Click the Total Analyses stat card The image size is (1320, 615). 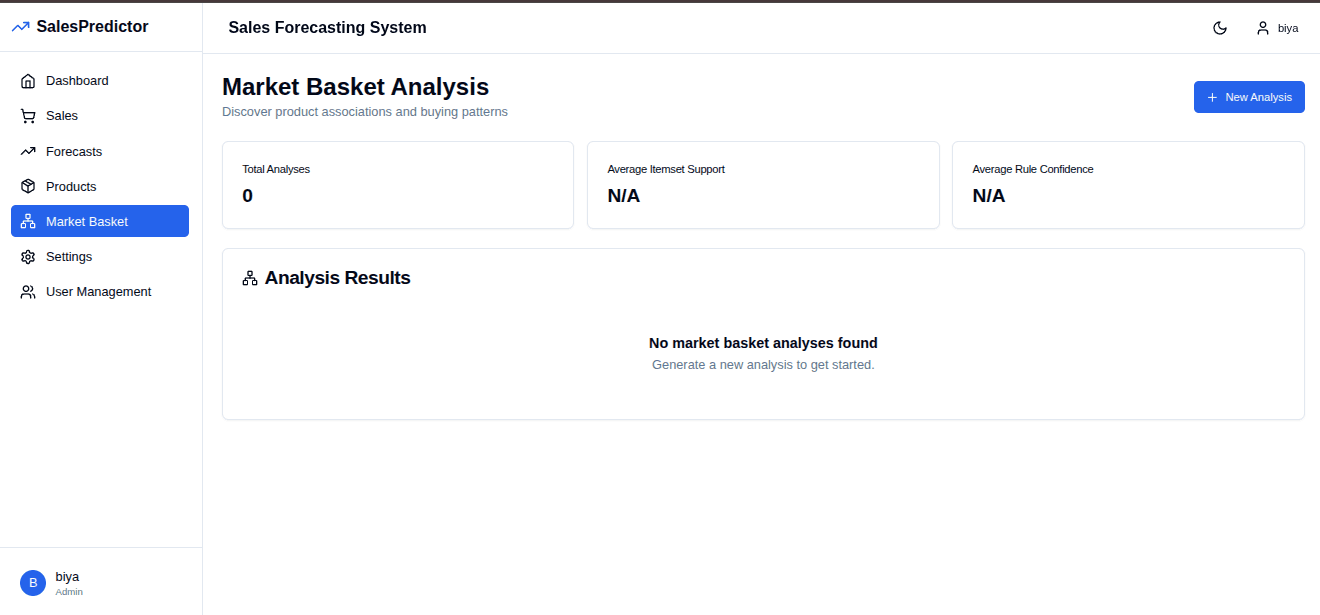click(397, 185)
